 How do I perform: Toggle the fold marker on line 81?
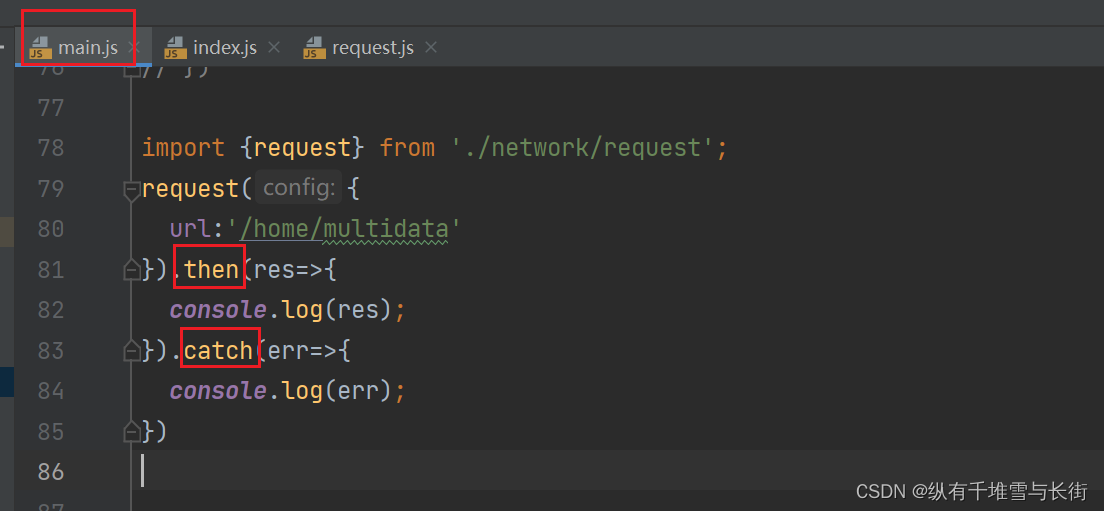pos(131,270)
